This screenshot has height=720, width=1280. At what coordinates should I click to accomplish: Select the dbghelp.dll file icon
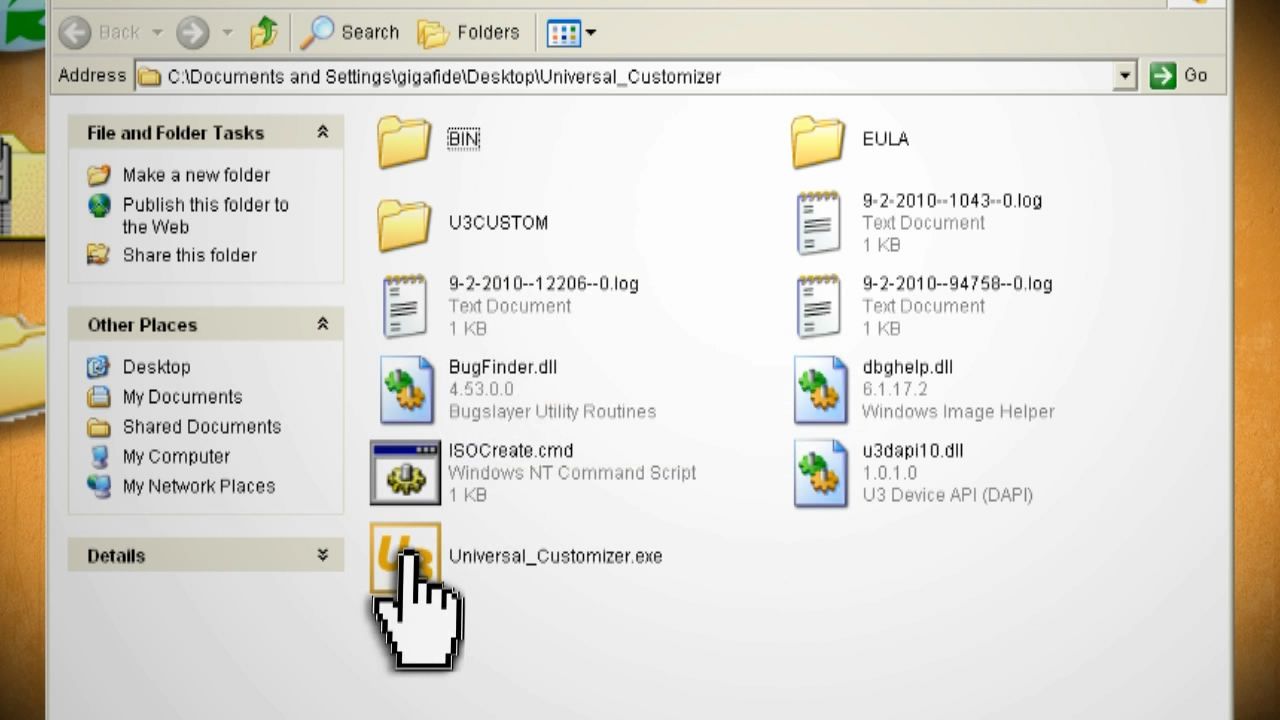(821, 390)
